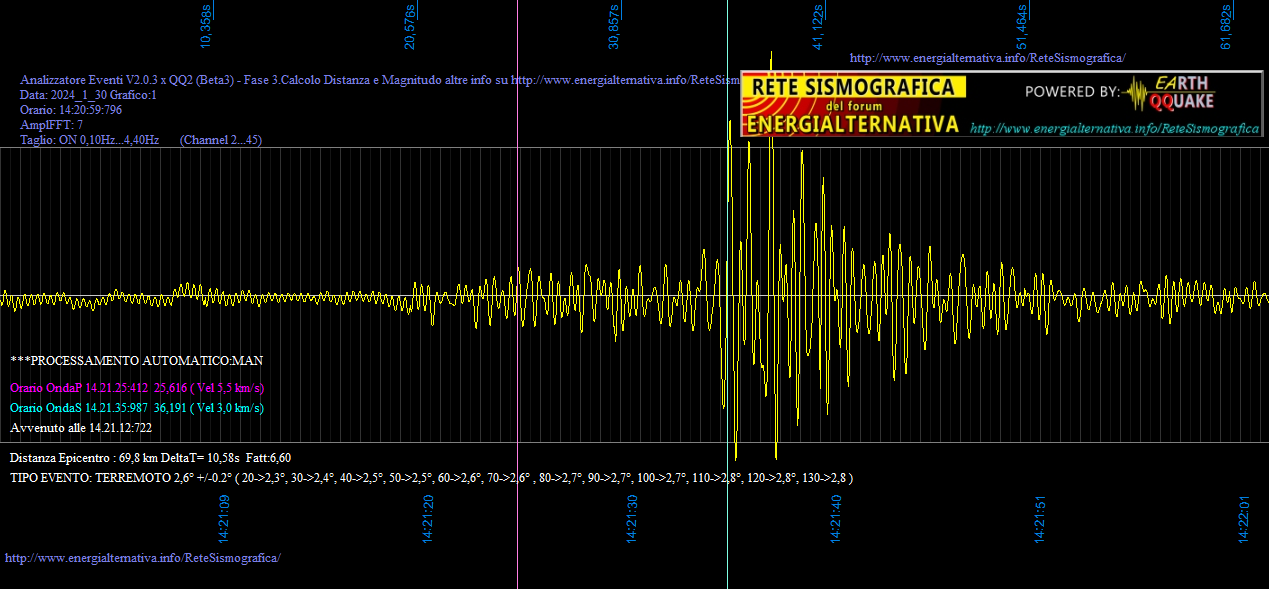Click the 14:21:51 bottom time label
The width and height of the screenshot is (1269, 589).
pos(1040,519)
